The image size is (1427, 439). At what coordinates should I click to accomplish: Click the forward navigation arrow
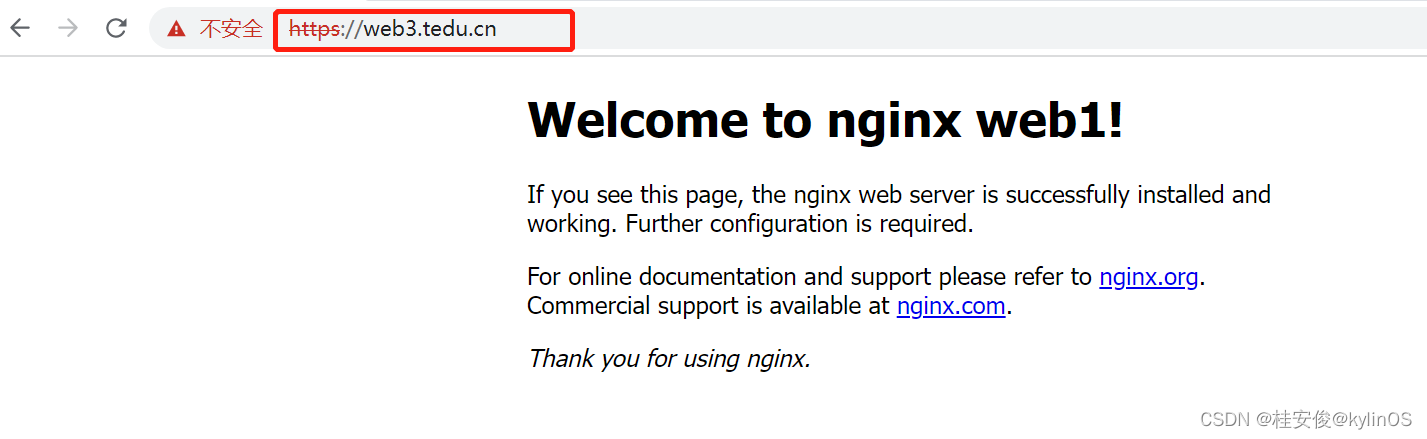pos(68,28)
